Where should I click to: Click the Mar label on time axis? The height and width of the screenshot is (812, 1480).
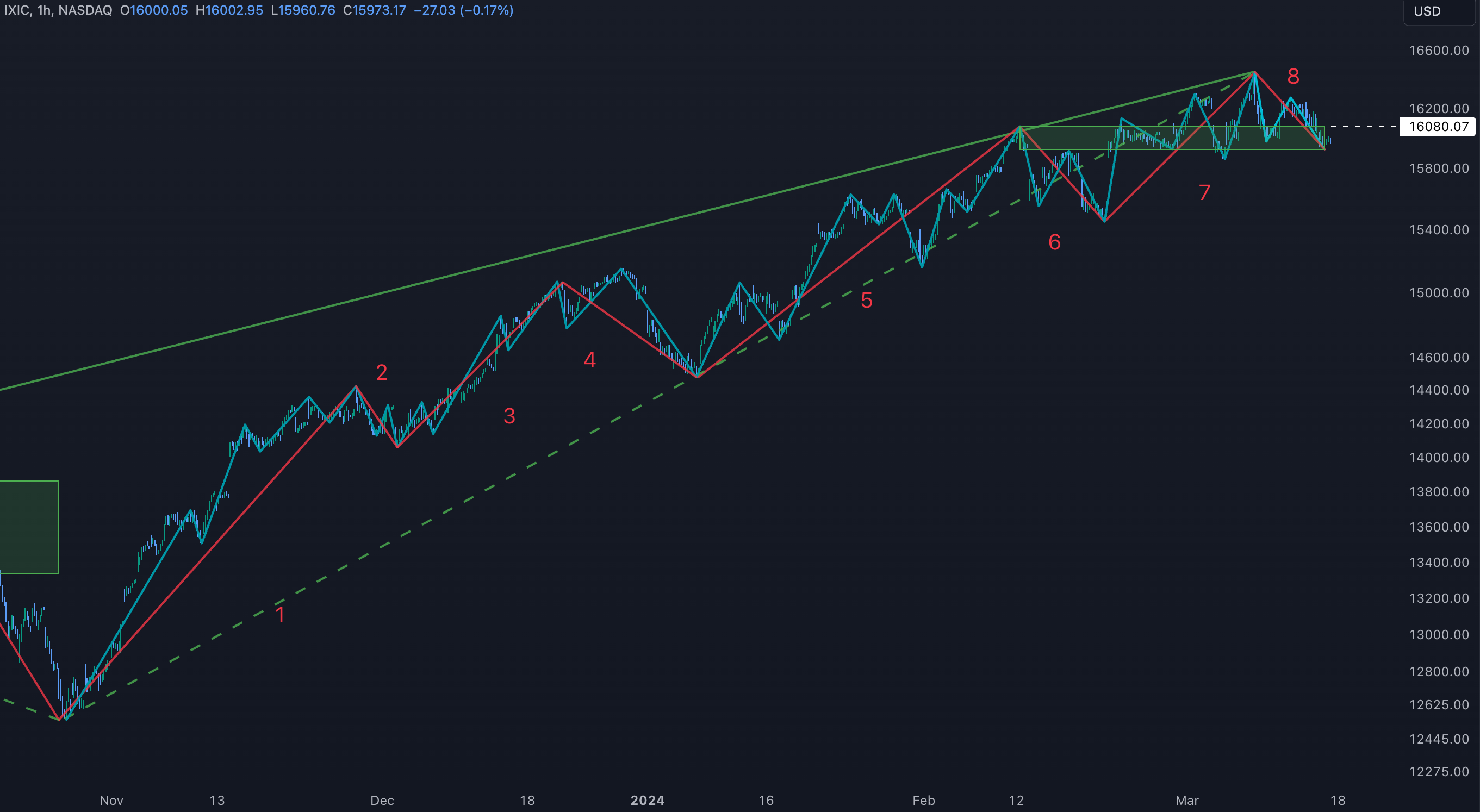coord(1187,800)
